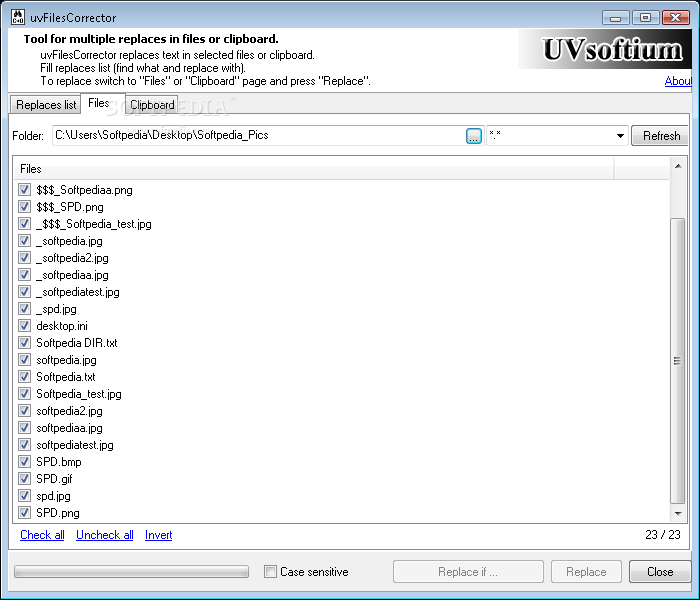Toggle the spd.jpg checkbox
Screen dimensions: 700x600
pyautogui.click(x=25, y=495)
